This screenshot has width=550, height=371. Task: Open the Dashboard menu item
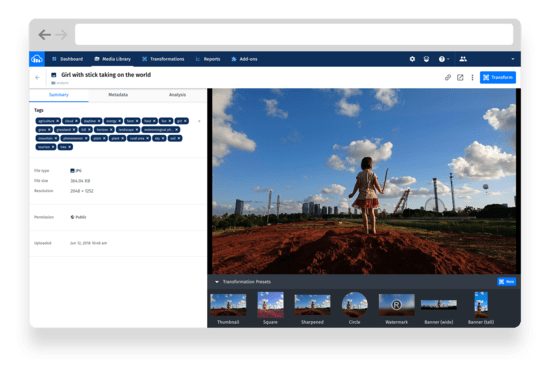click(x=67, y=59)
